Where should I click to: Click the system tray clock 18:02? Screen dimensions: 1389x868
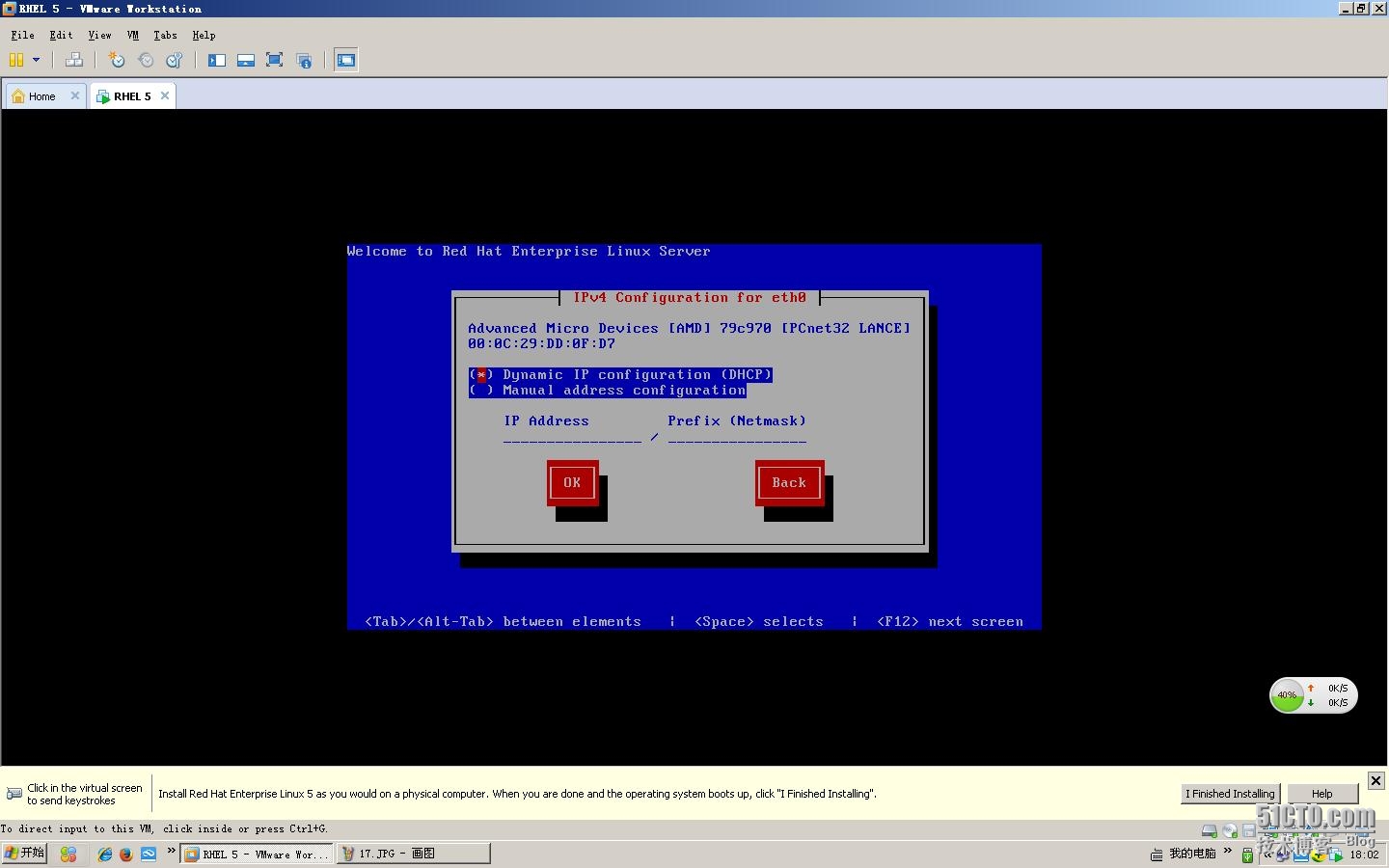pyautogui.click(x=1364, y=854)
